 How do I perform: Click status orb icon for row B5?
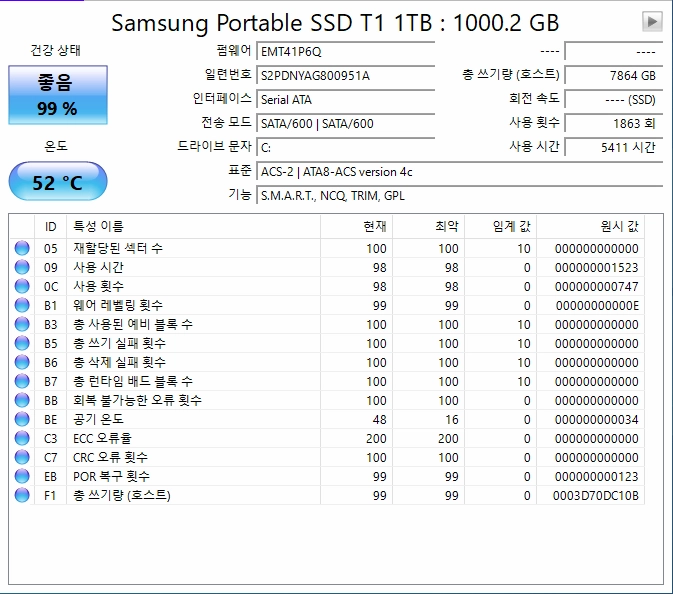pyautogui.click(x=22, y=343)
